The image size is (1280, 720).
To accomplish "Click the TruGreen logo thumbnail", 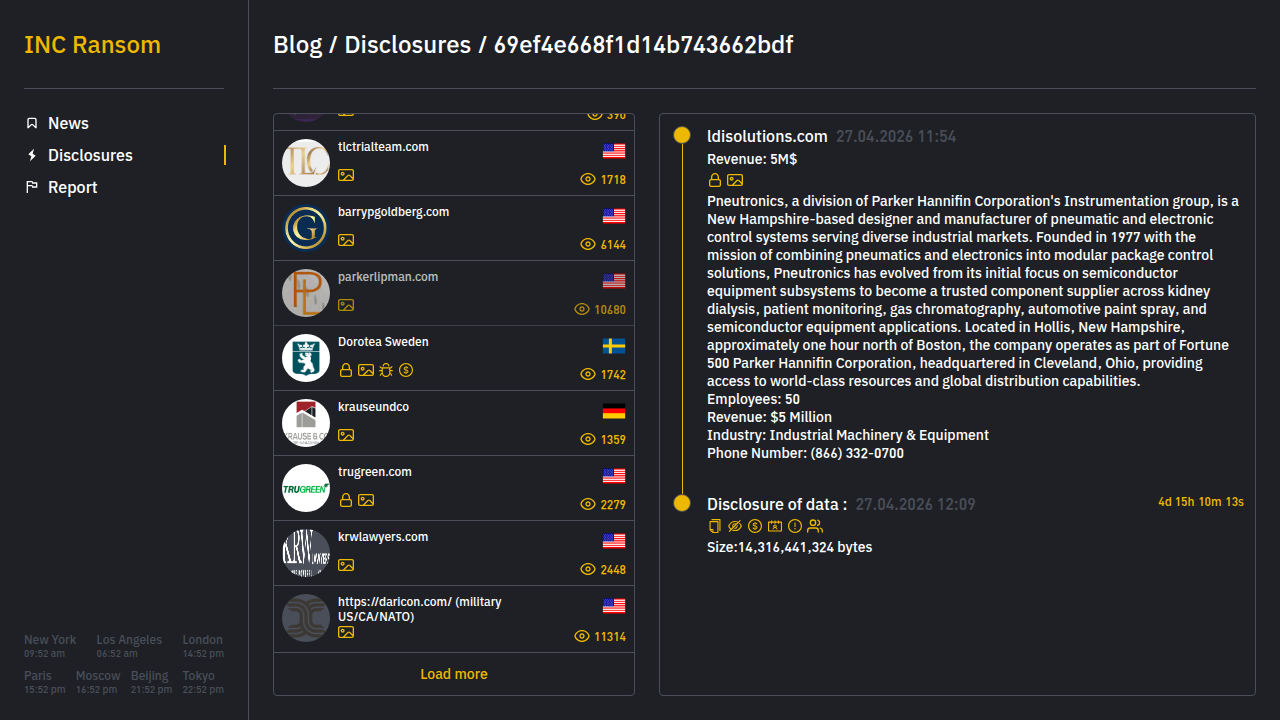I will point(306,488).
